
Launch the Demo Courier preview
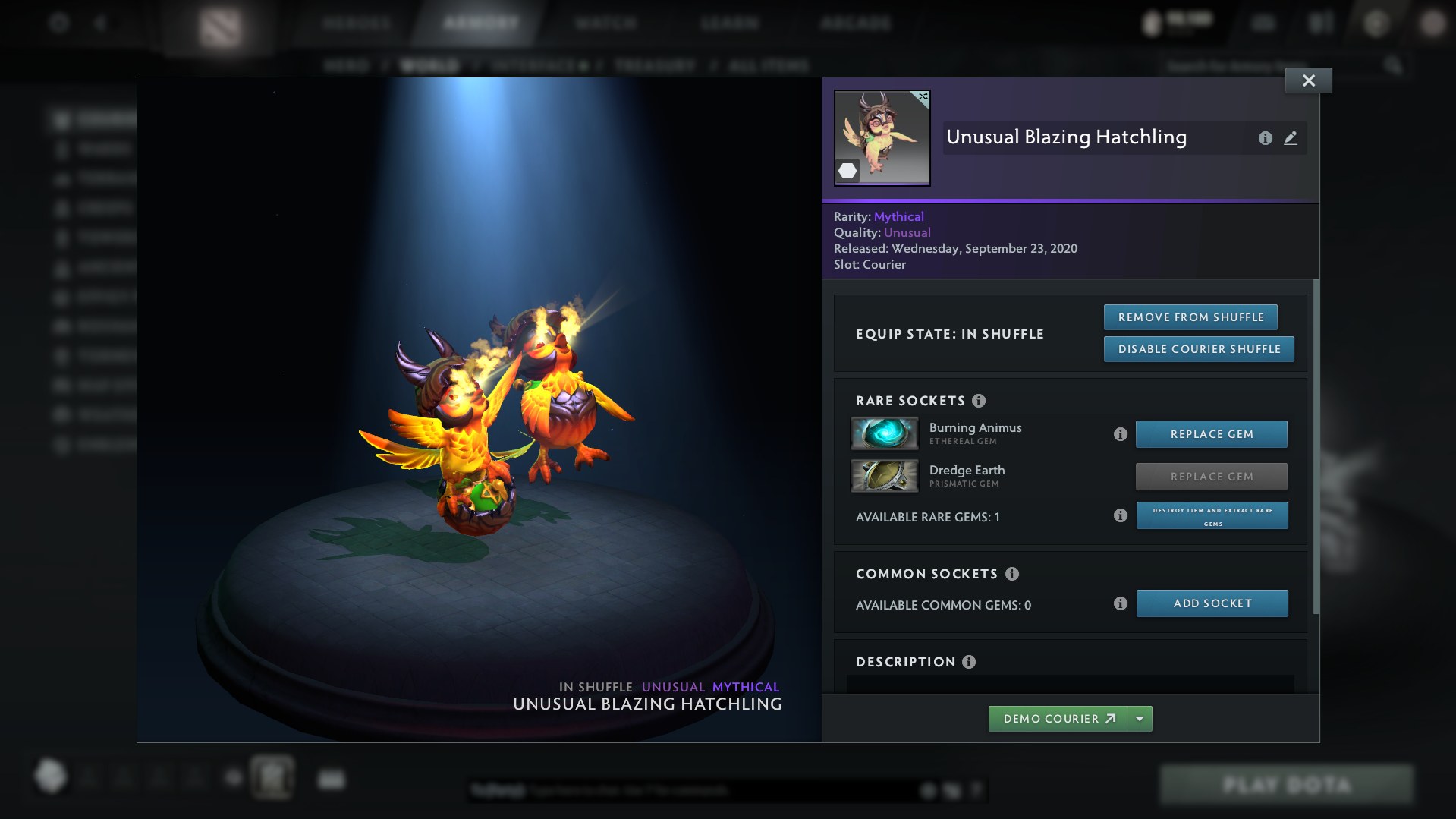point(1058,719)
